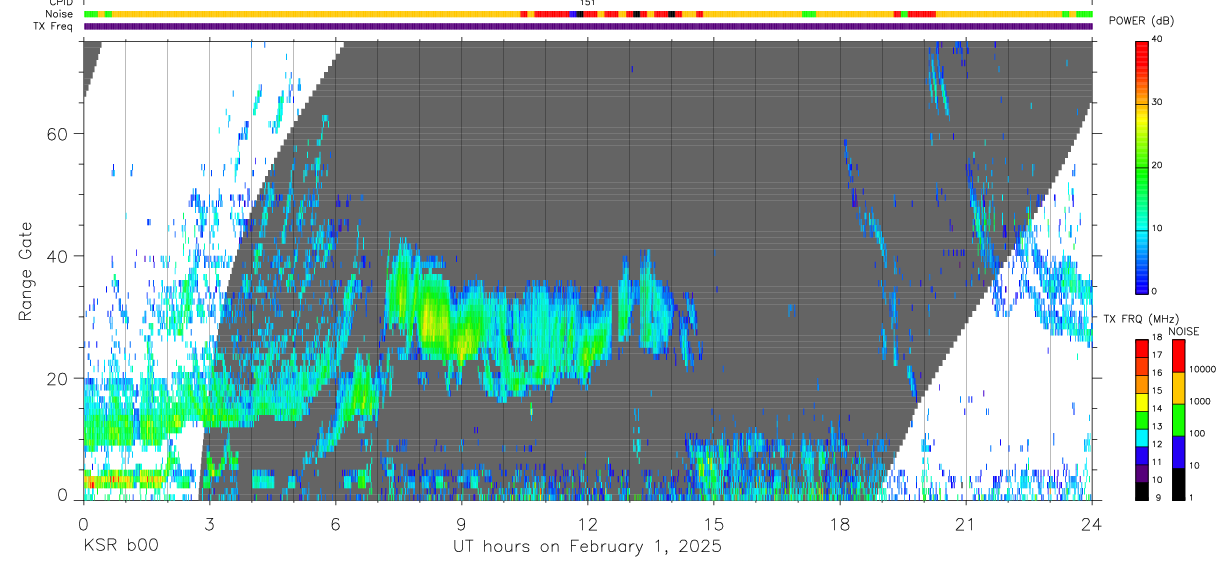Click the green 100 level in NOISE colorbar
The width and height of the screenshot is (1228, 567).
pos(1178,419)
